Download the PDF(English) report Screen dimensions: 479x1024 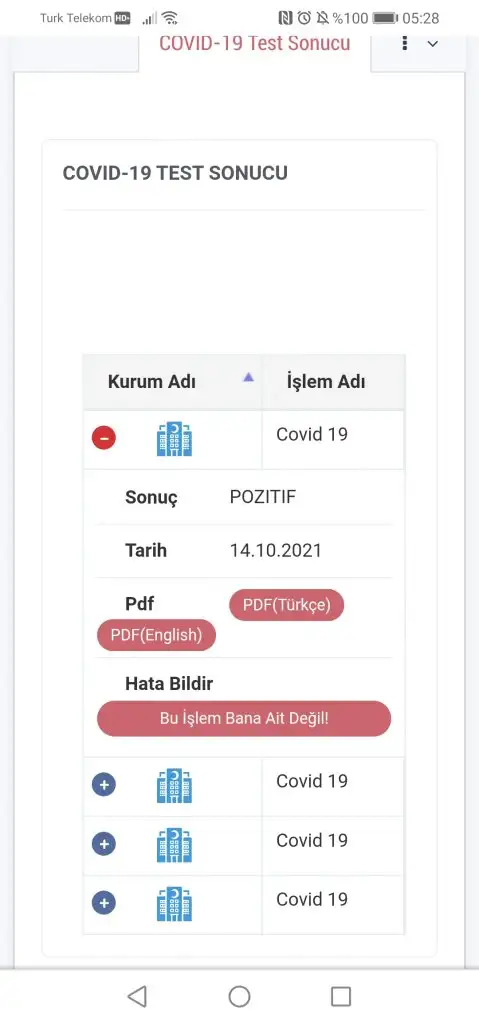click(156, 635)
